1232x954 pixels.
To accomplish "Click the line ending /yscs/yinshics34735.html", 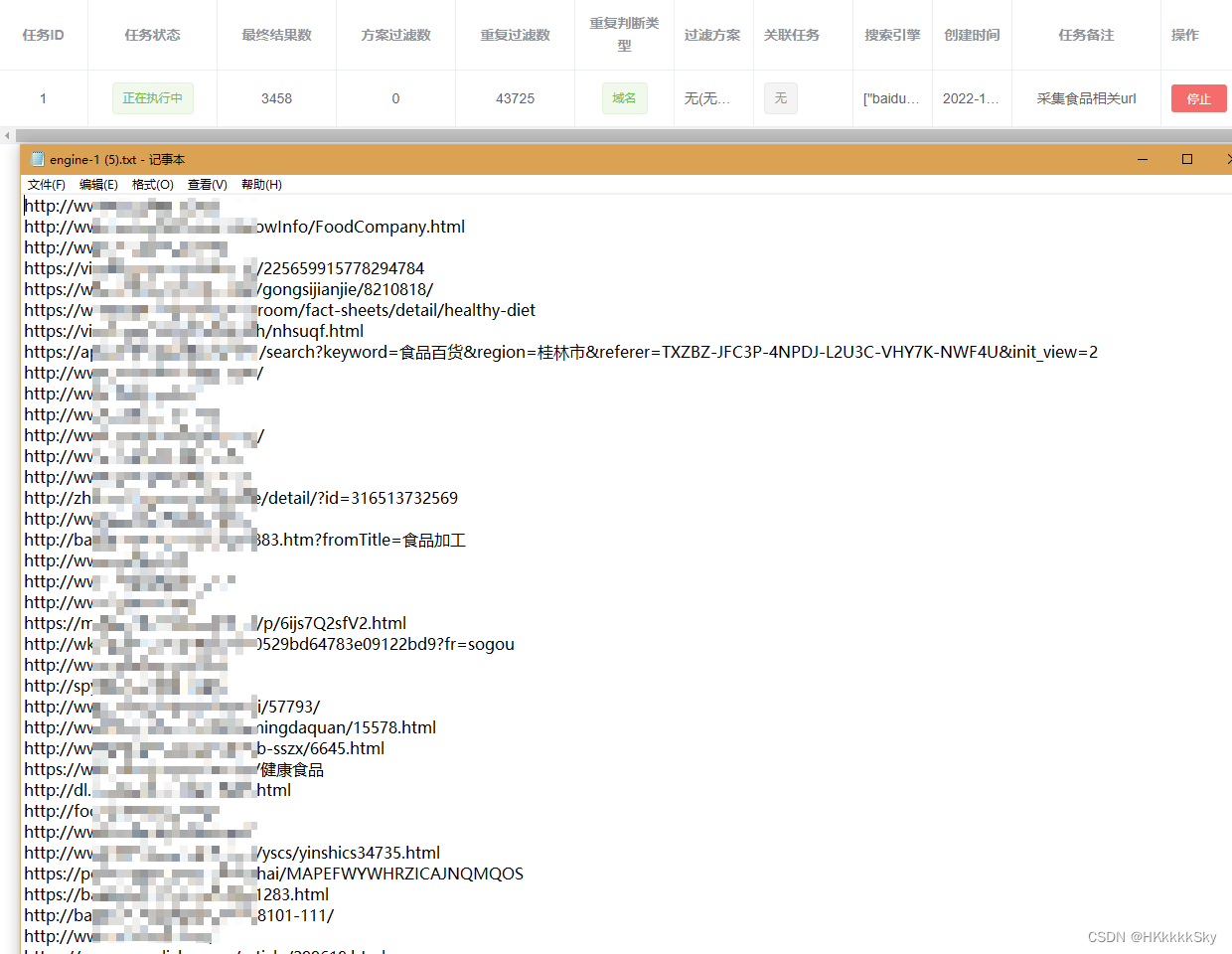I will point(232,853).
